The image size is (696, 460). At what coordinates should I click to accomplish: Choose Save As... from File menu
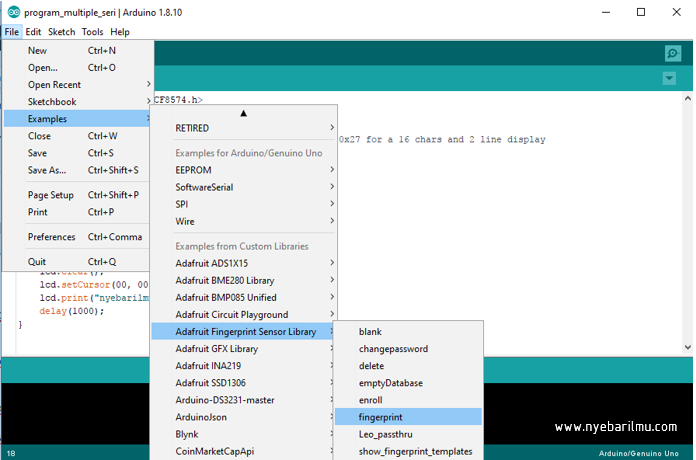(x=77, y=170)
